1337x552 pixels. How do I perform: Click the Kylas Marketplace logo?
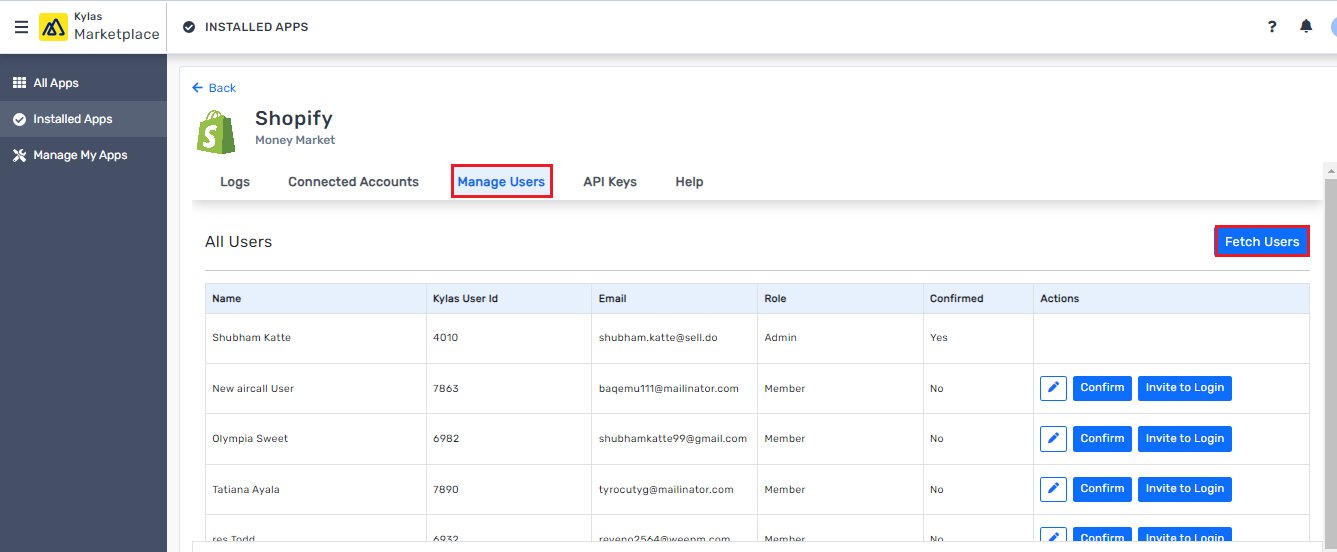click(x=99, y=27)
